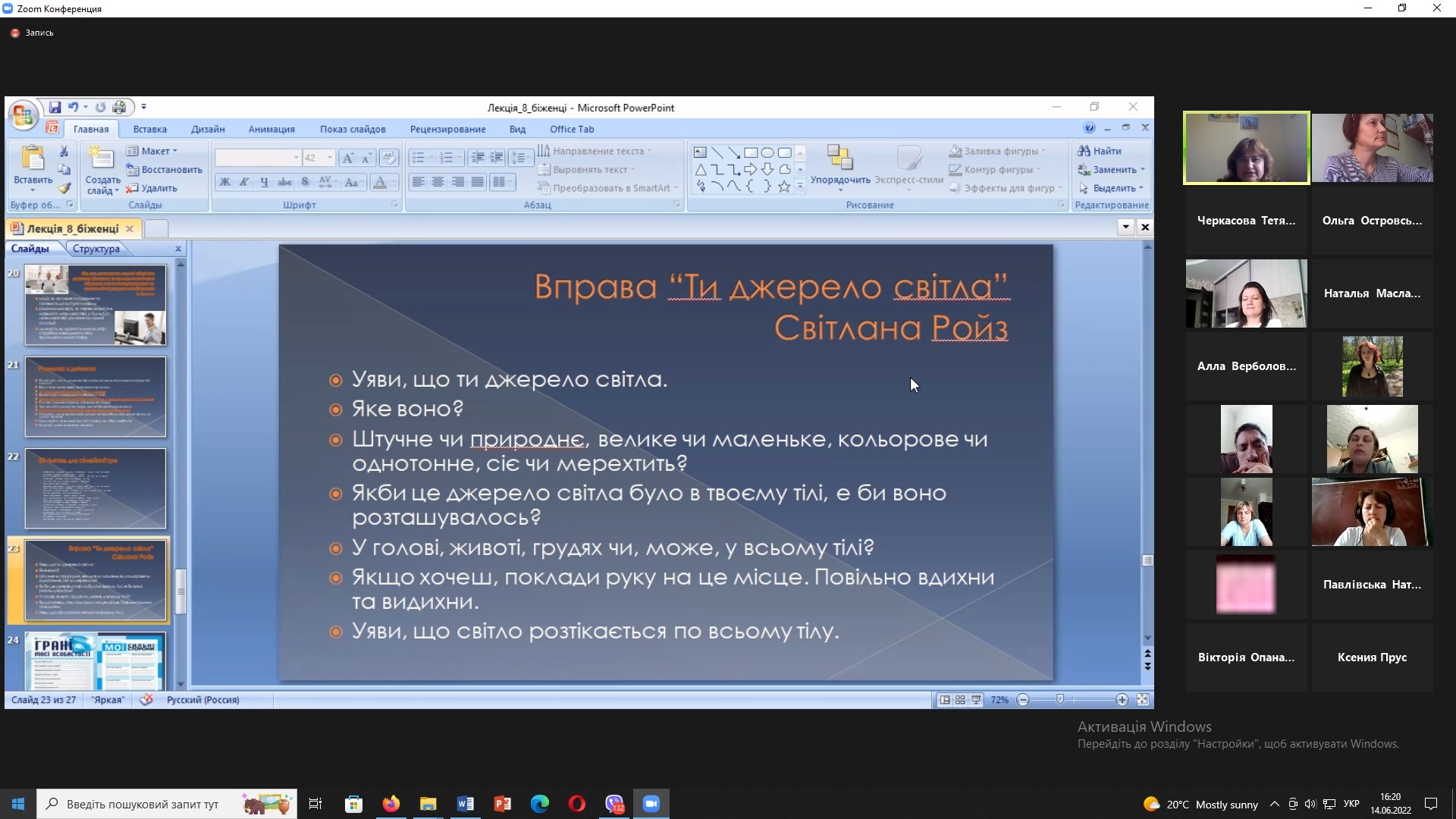Viewport: 1456px width, 819px height.
Task: Switch to the Структура pane tab
Action: (x=96, y=249)
